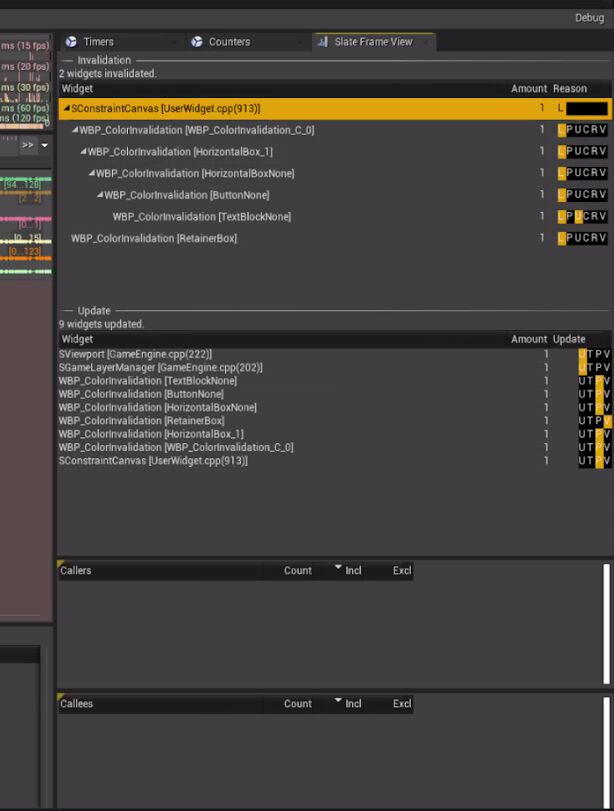Viewport: 614px width, 811px height.
Task: Select SConstraintCanvas [UserWidget.cpp(913)] invalidation row
Action: click(335, 109)
